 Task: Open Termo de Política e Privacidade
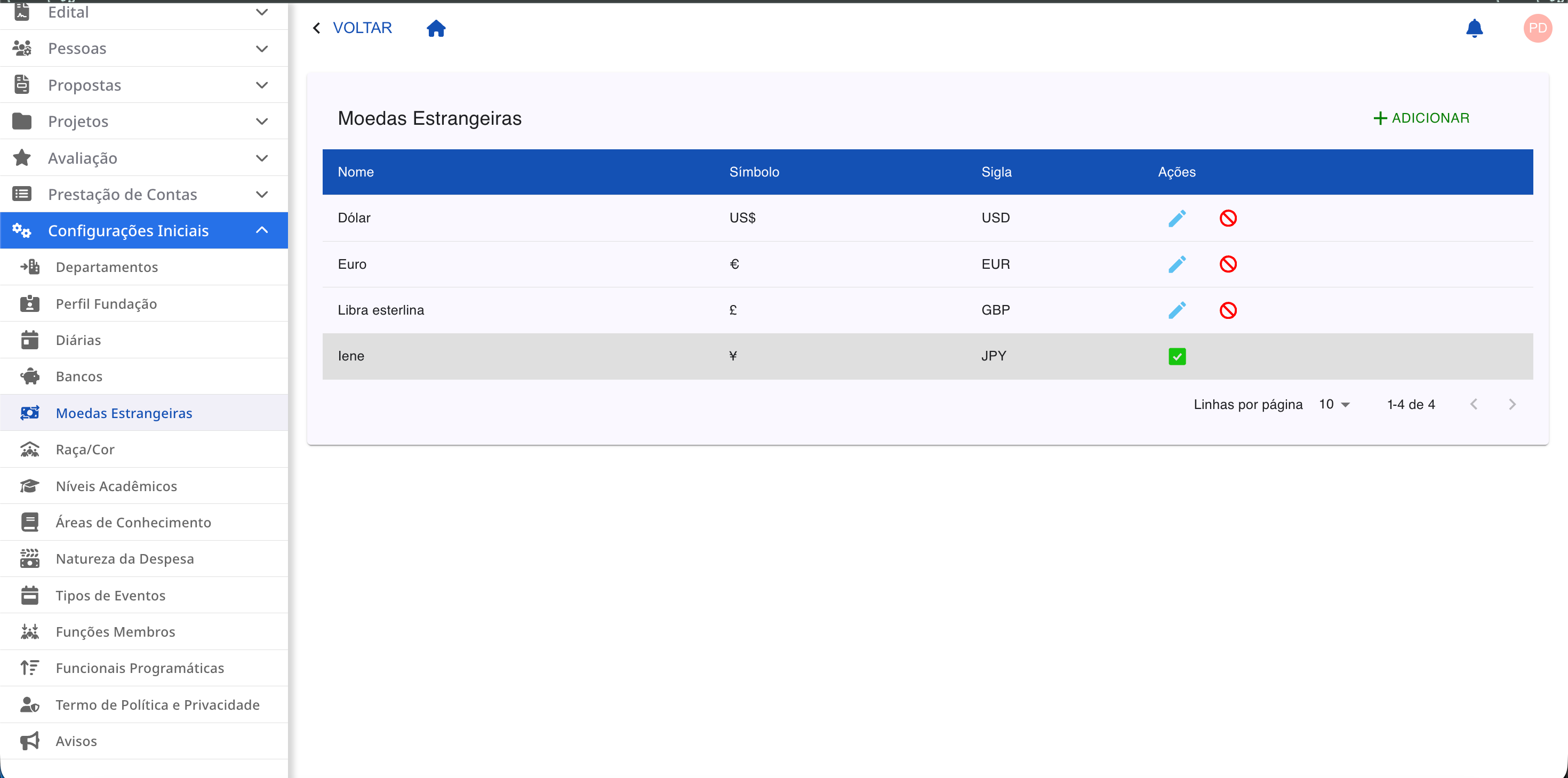[143, 705]
